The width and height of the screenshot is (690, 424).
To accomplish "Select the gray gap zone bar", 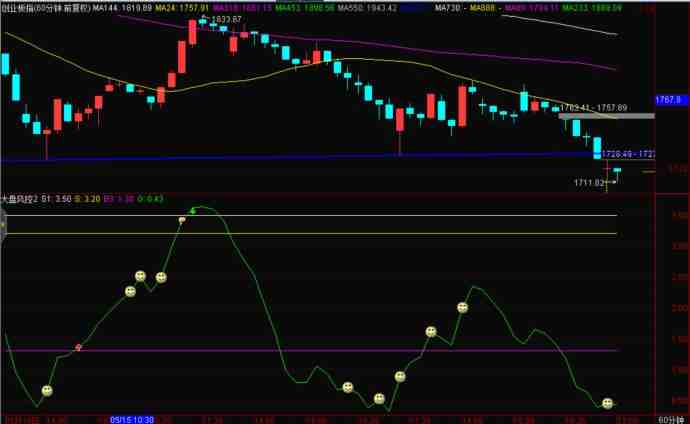I will coord(606,116).
